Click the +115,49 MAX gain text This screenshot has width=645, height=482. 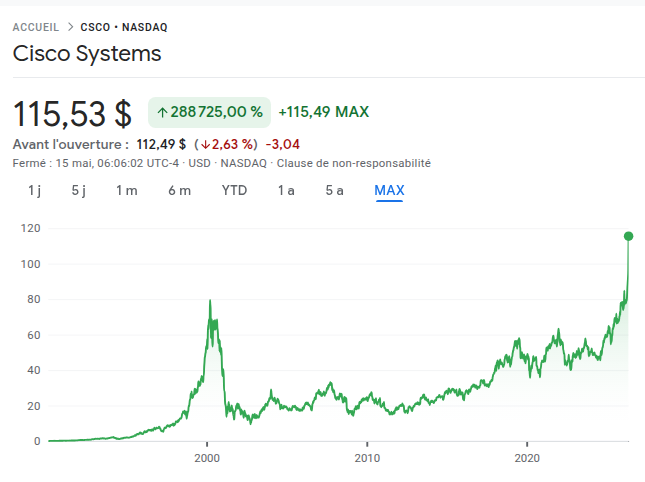(324, 112)
